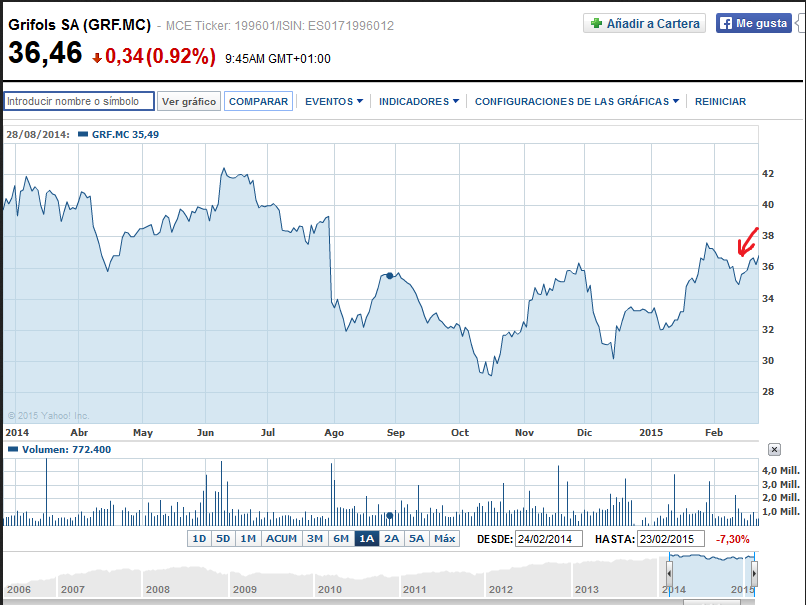Click the red down arrow beside 0,34
Image resolution: width=806 pixels, height=614 pixels.
pyautogui.click(x=97, y=58)
